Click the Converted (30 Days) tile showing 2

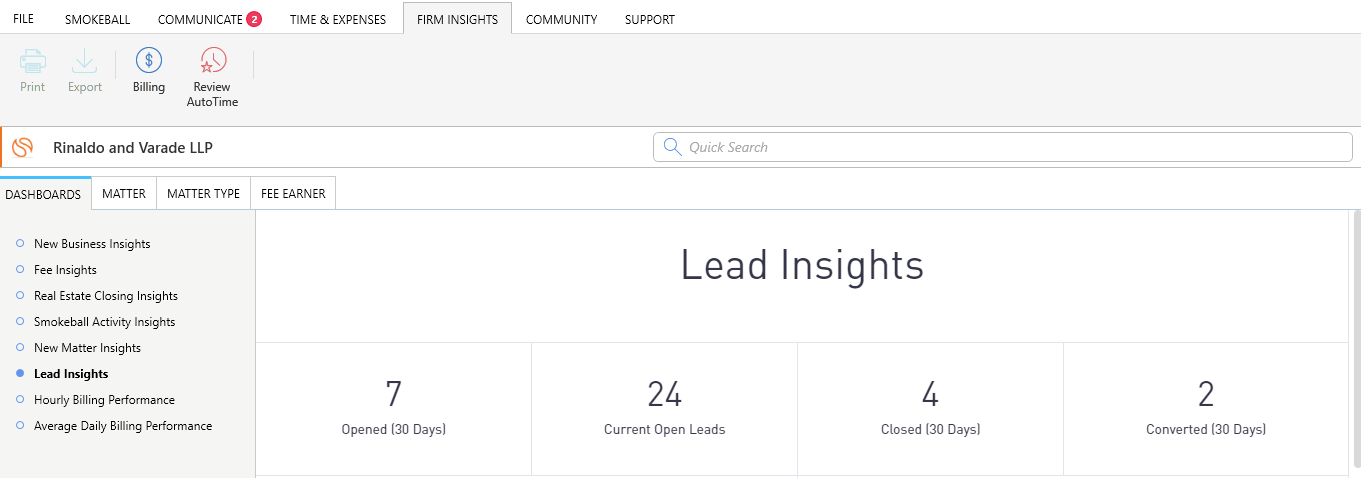(x=1206, y=409)
